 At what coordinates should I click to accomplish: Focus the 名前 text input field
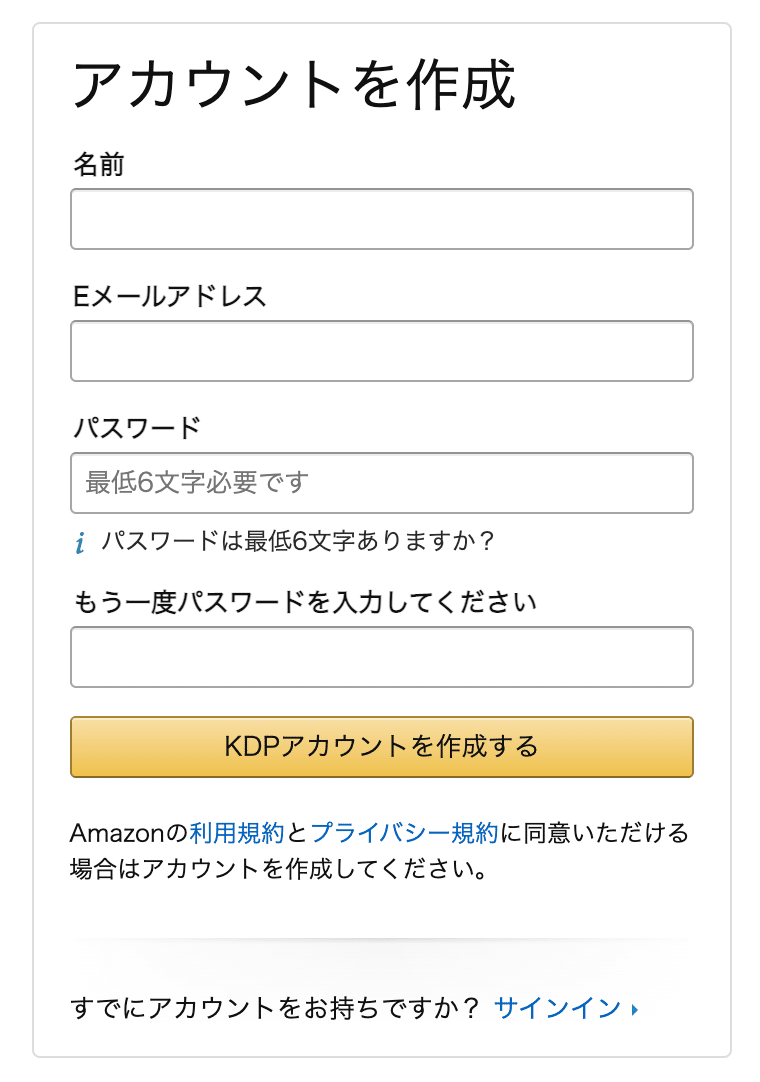point(382,219)
